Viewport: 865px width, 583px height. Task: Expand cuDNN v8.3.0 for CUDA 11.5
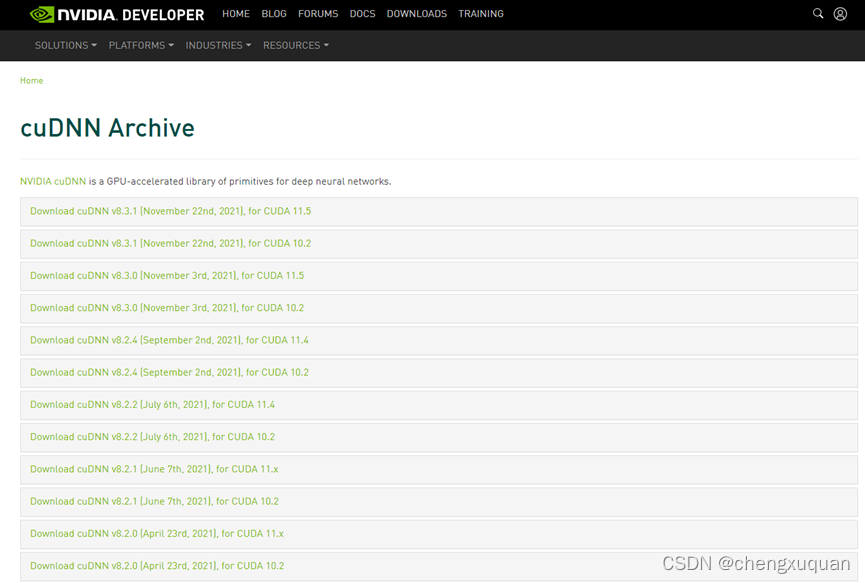(439, 276)
